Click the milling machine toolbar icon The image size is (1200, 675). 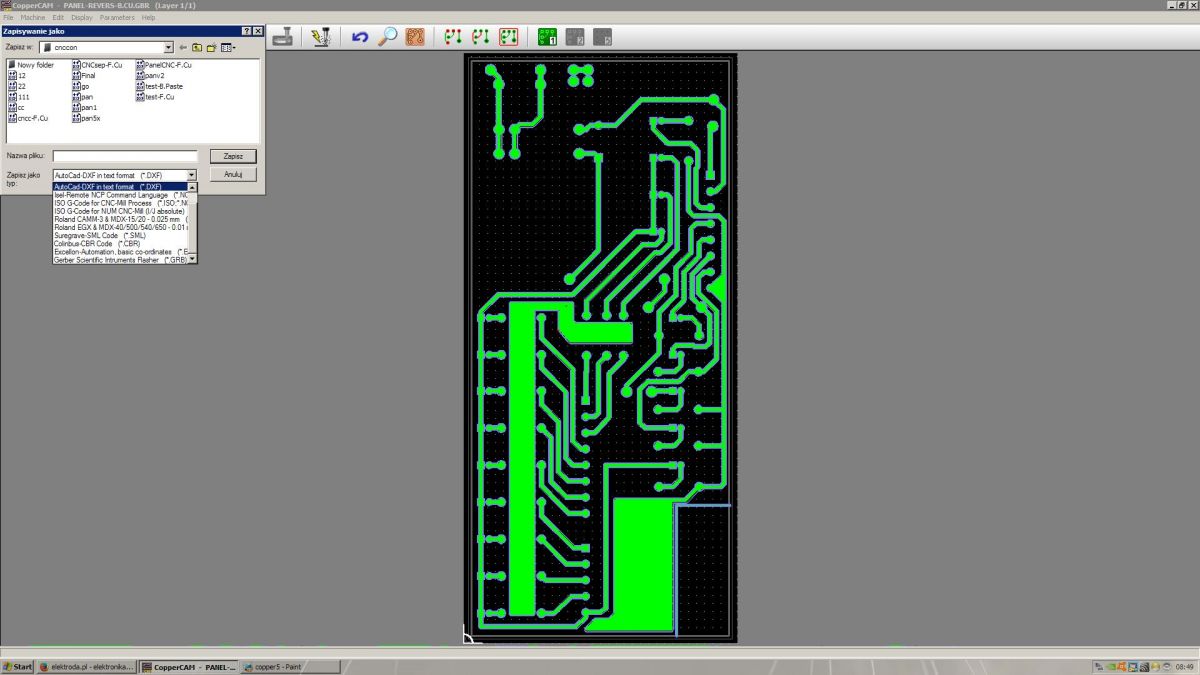(285, 37)
